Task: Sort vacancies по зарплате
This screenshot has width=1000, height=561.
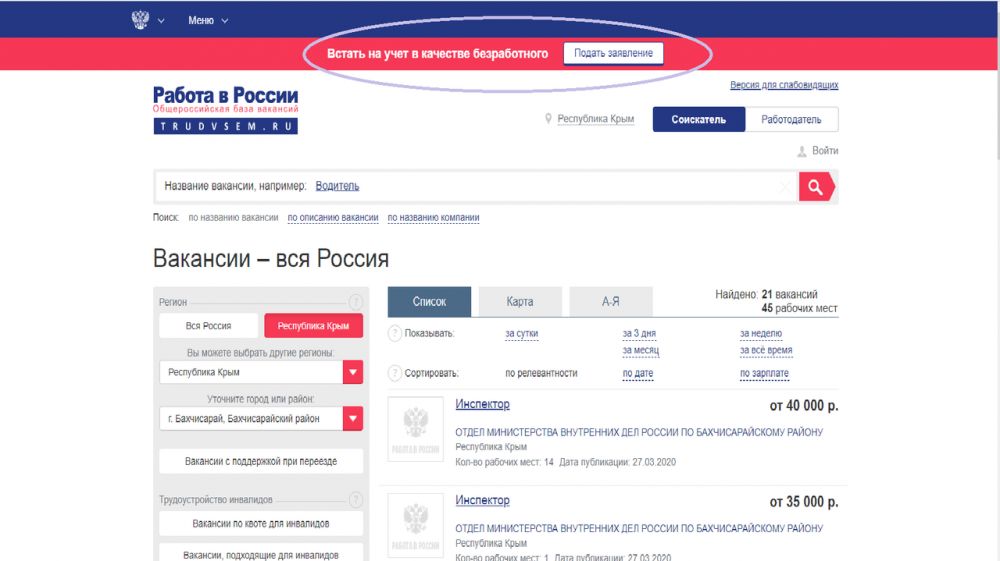Action: pyautogui.click(x=764, y=373)
